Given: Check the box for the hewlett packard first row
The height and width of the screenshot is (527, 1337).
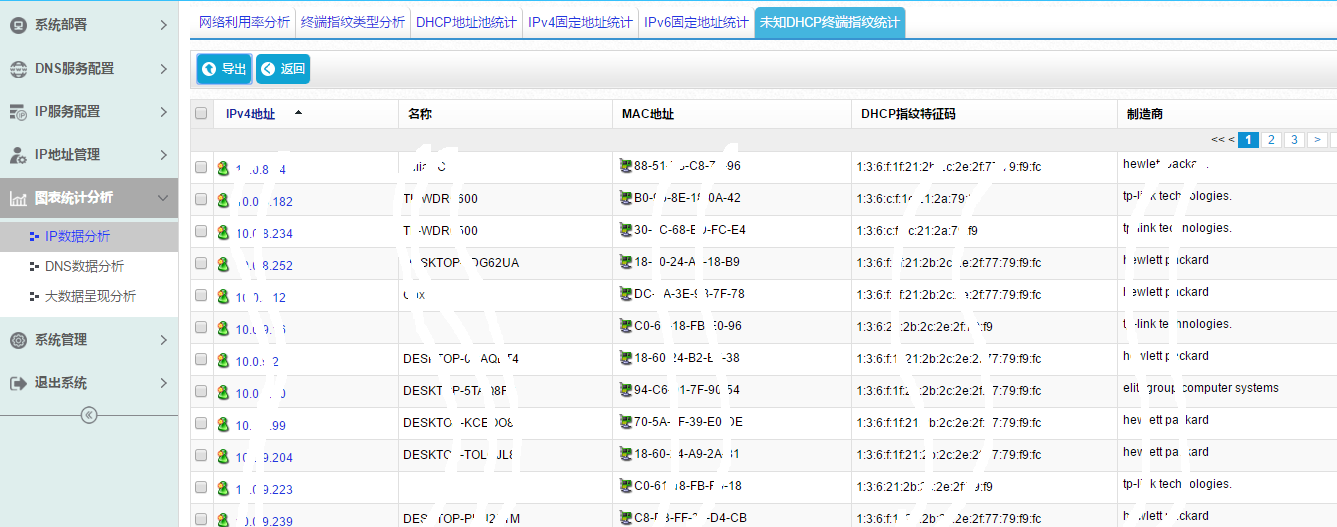Looking at the screenshot, I should tap(201, 168).
